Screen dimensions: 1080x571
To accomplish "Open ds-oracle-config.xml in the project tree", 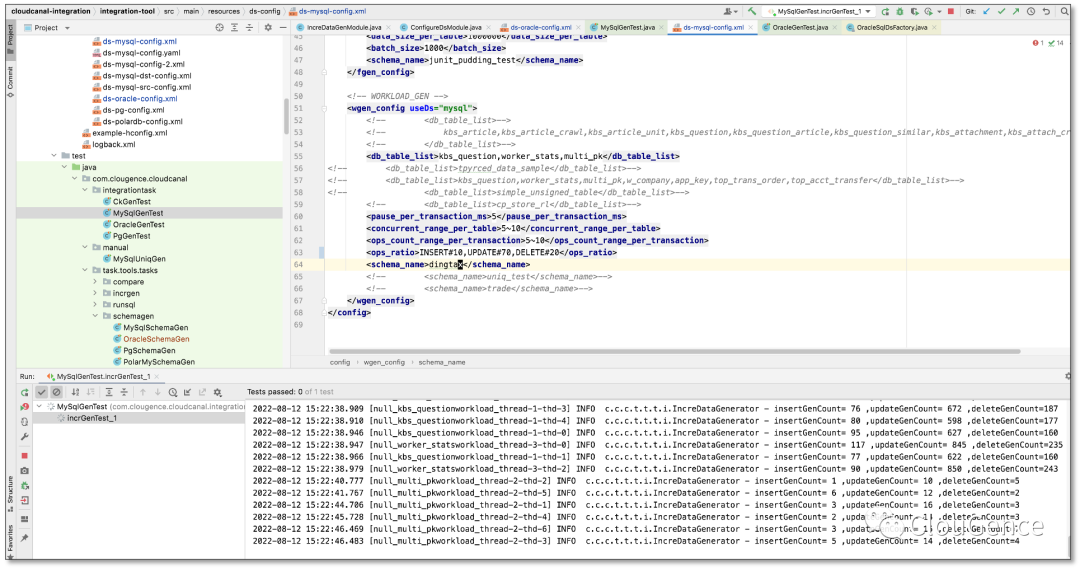I will pyautogui.click(x=140, y=99).
